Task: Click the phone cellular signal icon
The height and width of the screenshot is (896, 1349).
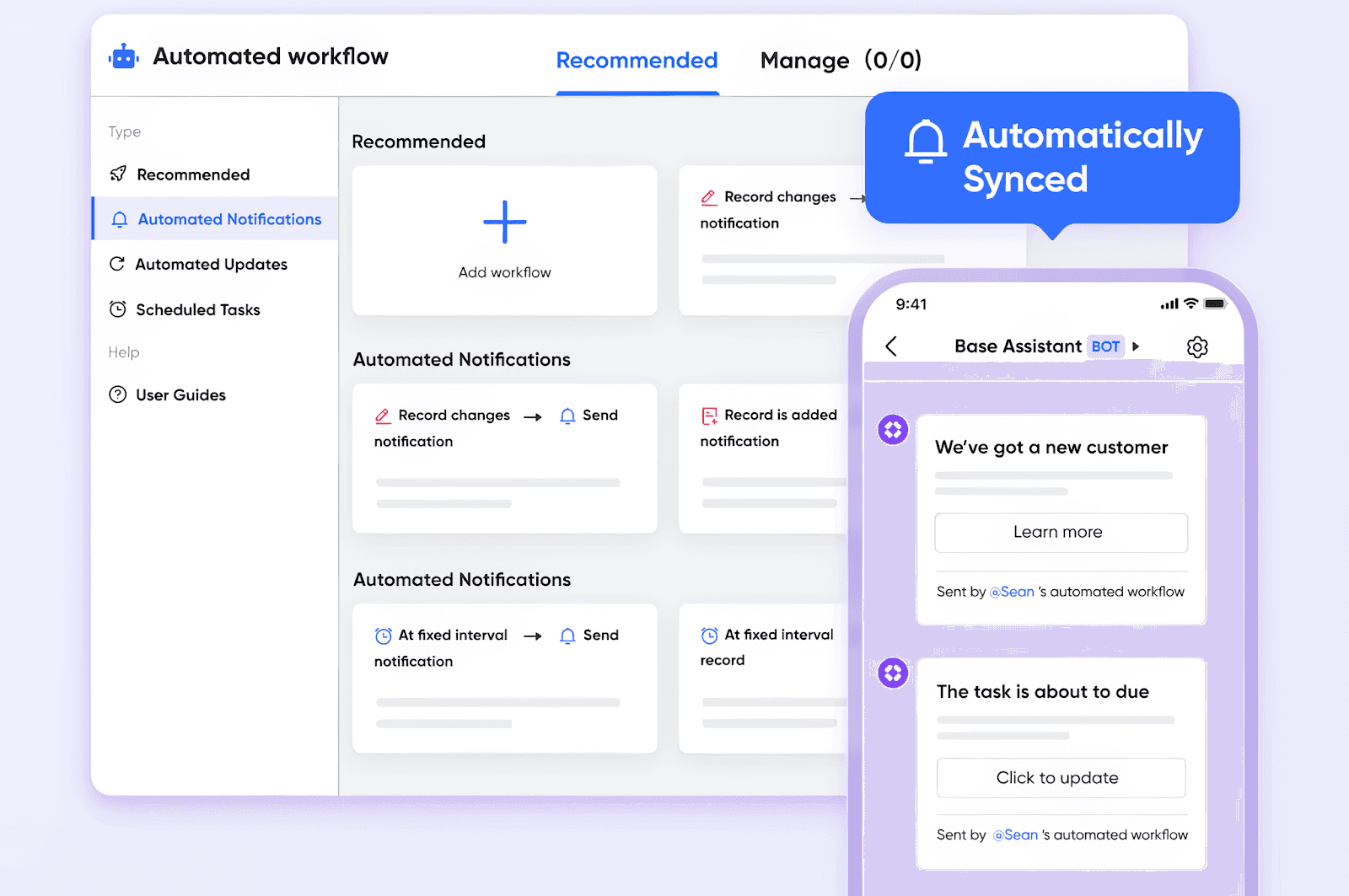Action: click(x=1169, y=304)
